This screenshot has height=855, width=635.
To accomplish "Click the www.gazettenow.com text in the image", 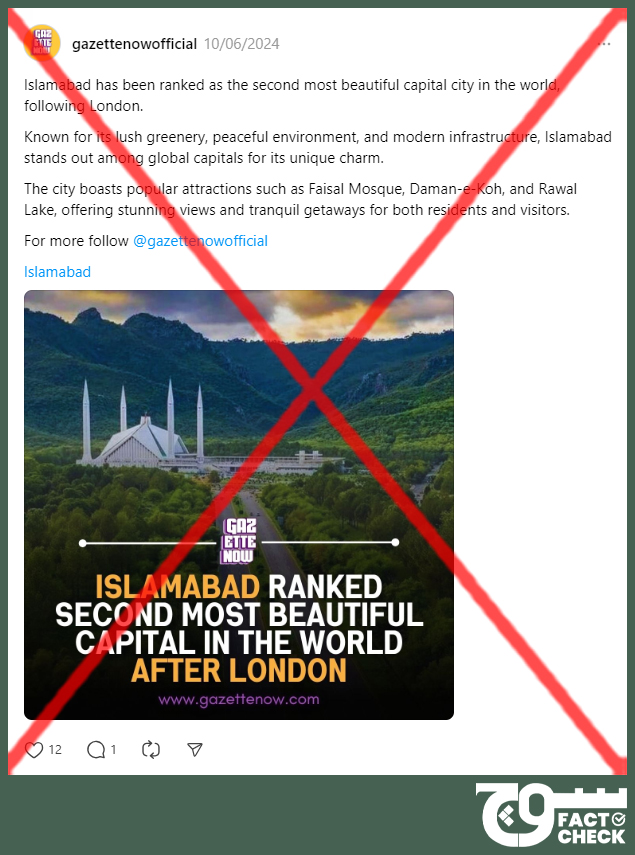I will 239,700.
